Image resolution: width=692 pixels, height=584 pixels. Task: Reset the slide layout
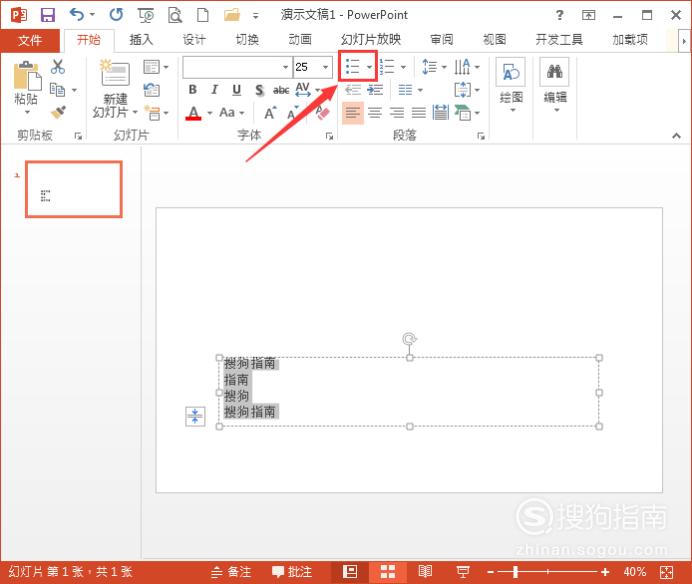[x=151, y=90]
